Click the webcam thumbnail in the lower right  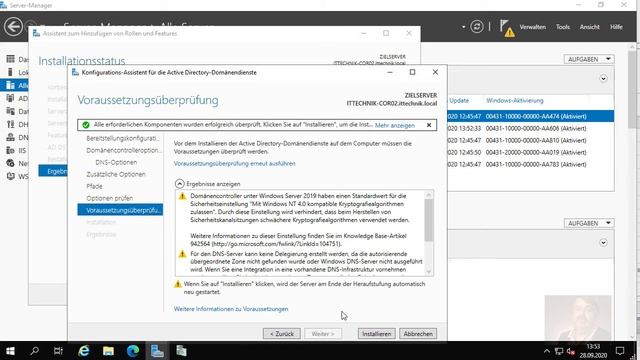point(578,318)
